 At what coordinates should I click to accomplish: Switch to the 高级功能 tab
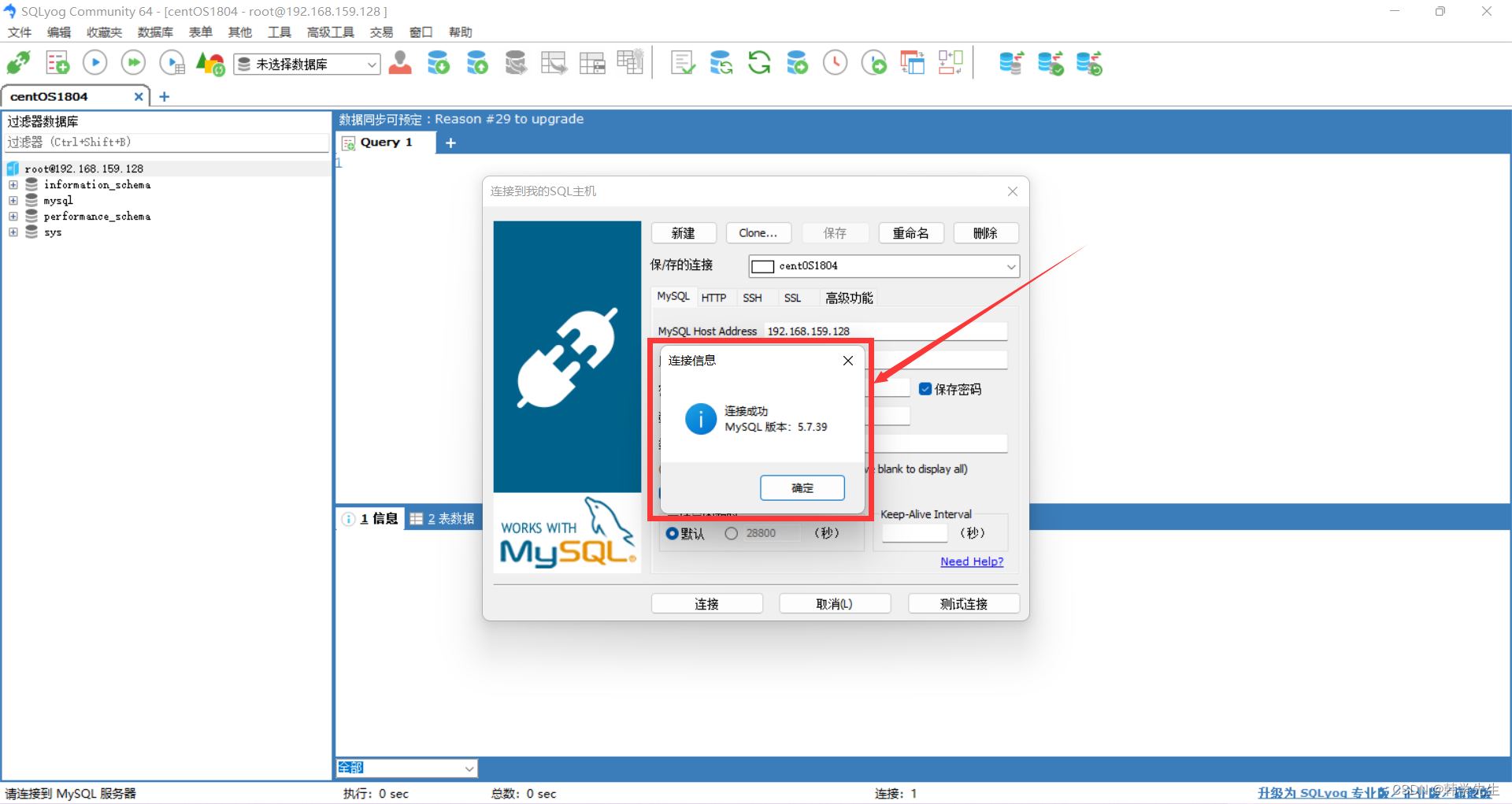849,298
